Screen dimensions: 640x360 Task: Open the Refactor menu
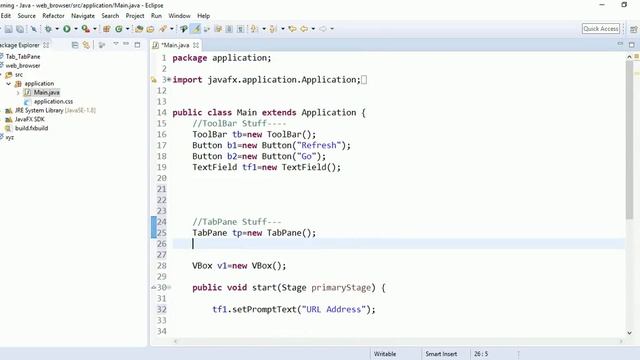pos(53,16)
